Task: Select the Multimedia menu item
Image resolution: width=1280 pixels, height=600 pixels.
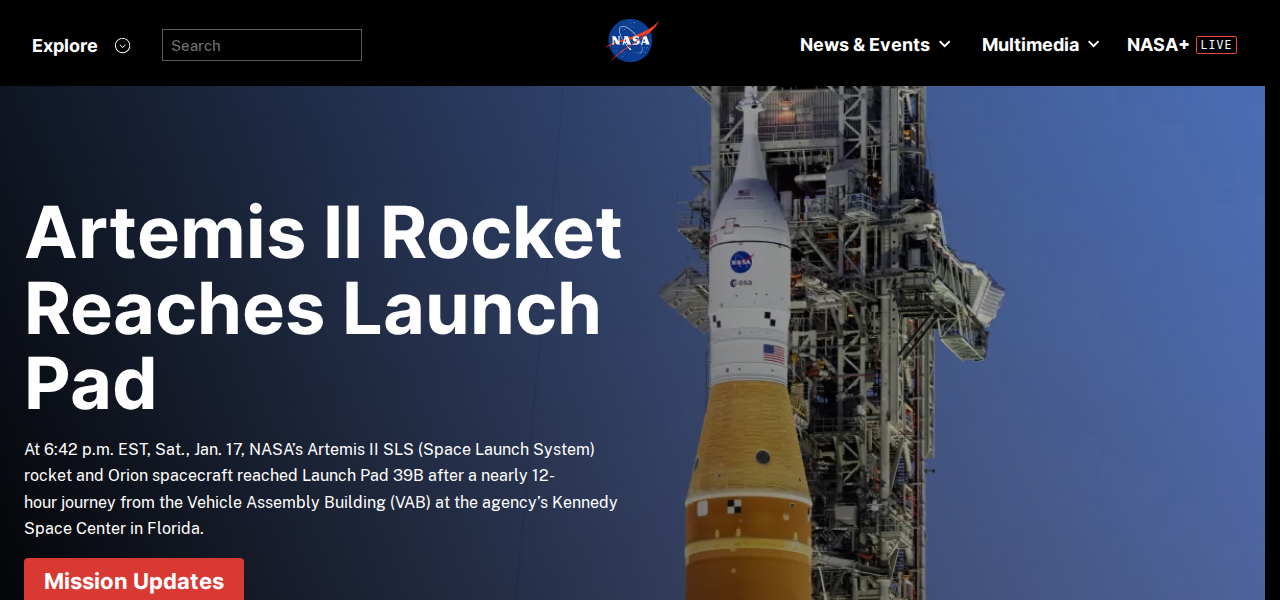Action: click(1030, 45)
